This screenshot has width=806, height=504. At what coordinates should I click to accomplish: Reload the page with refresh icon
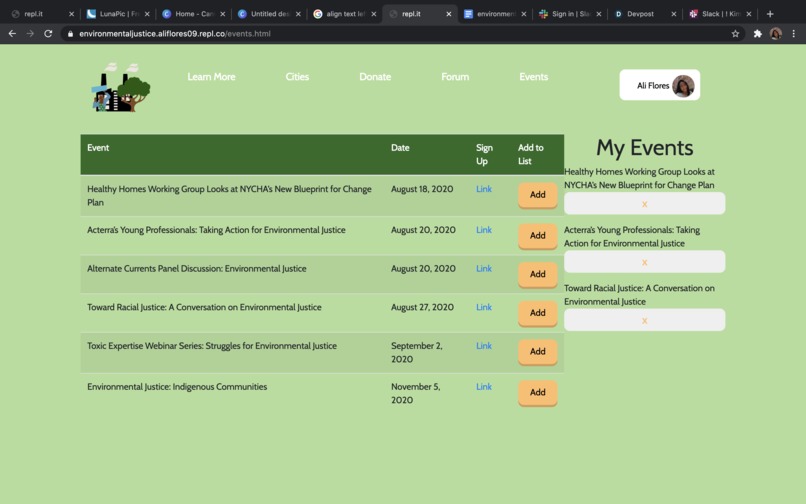coord(48,33)
